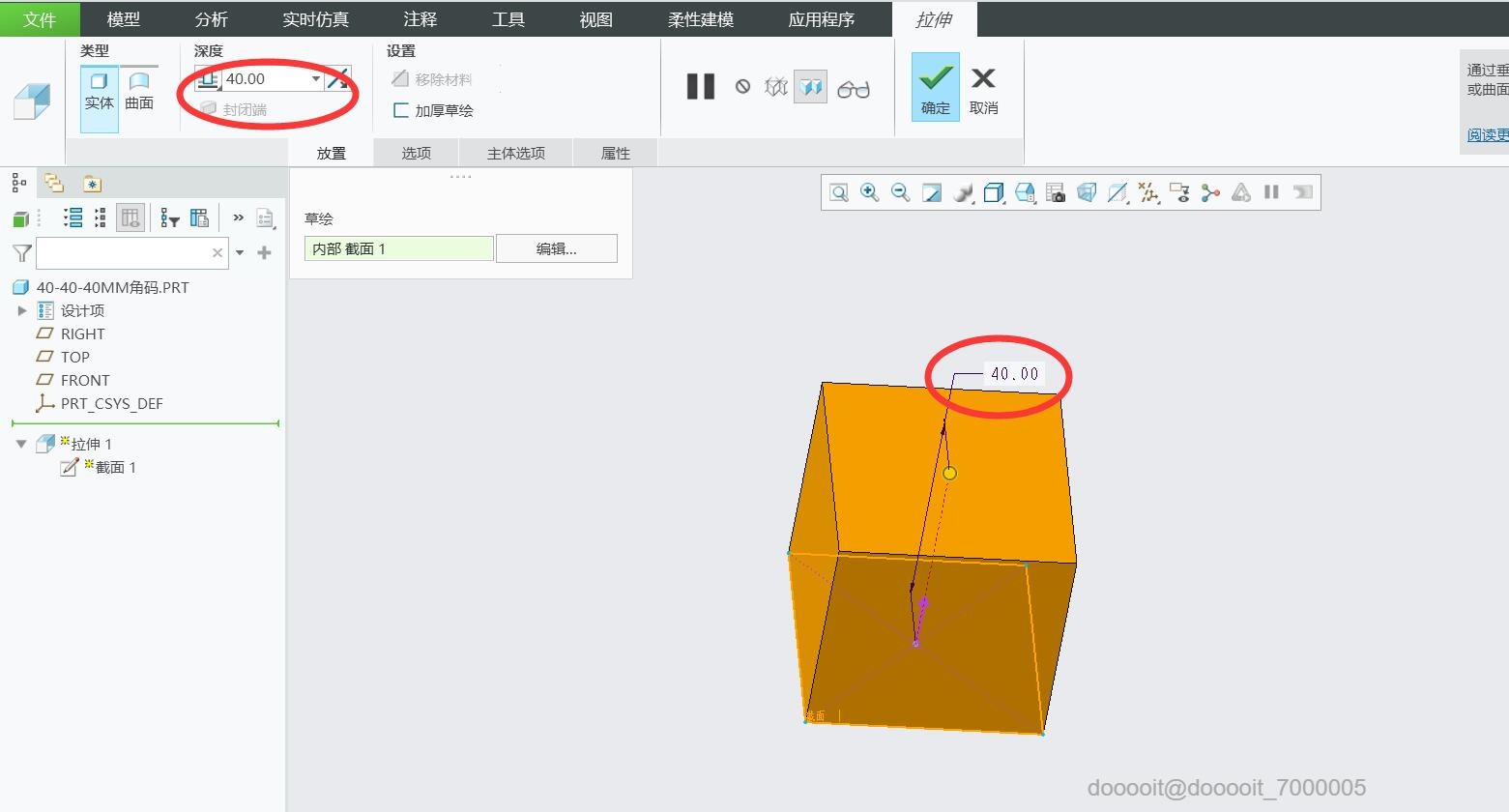Click the 内部 截面 1 sketch collector
This screenshot has width=1509, height=812.
(x=399, y=248)
